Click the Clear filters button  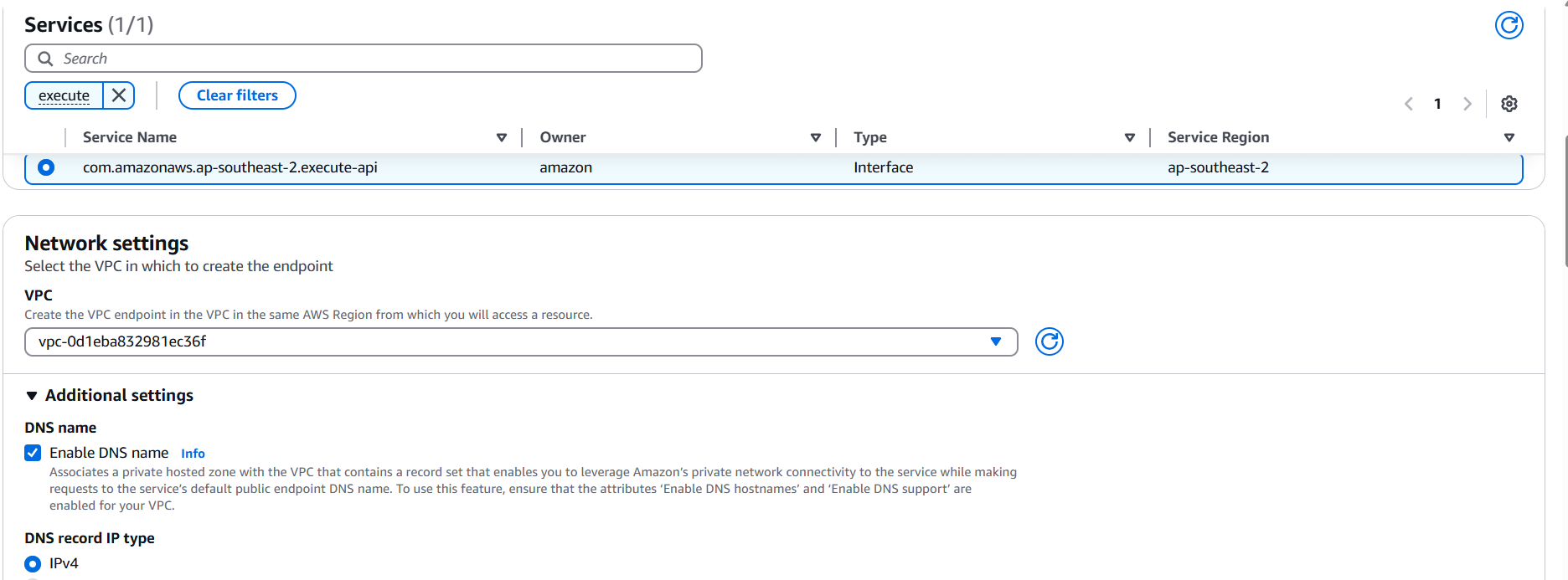pos(237,95)
